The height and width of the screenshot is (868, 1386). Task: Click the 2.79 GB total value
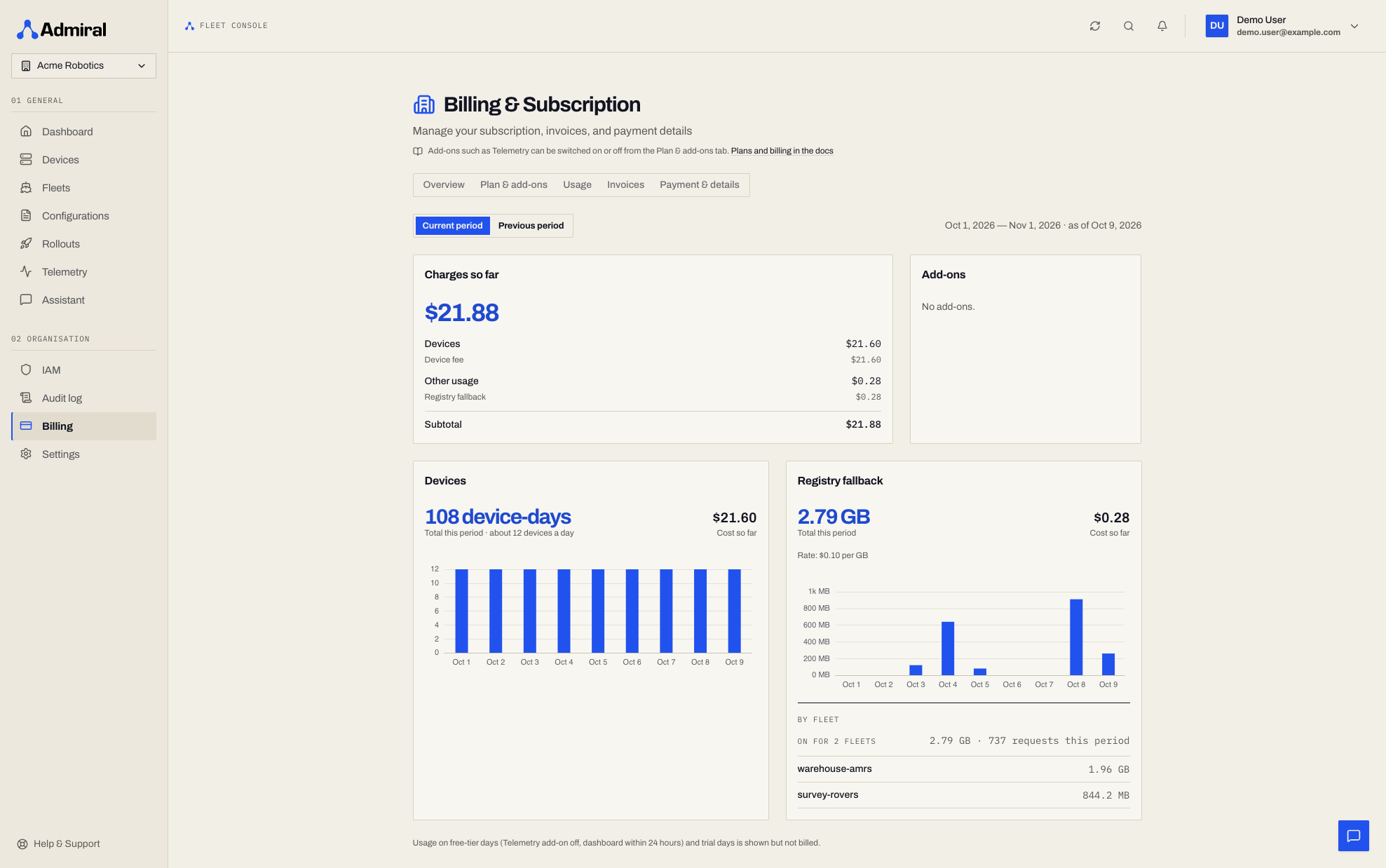(834, 517)
